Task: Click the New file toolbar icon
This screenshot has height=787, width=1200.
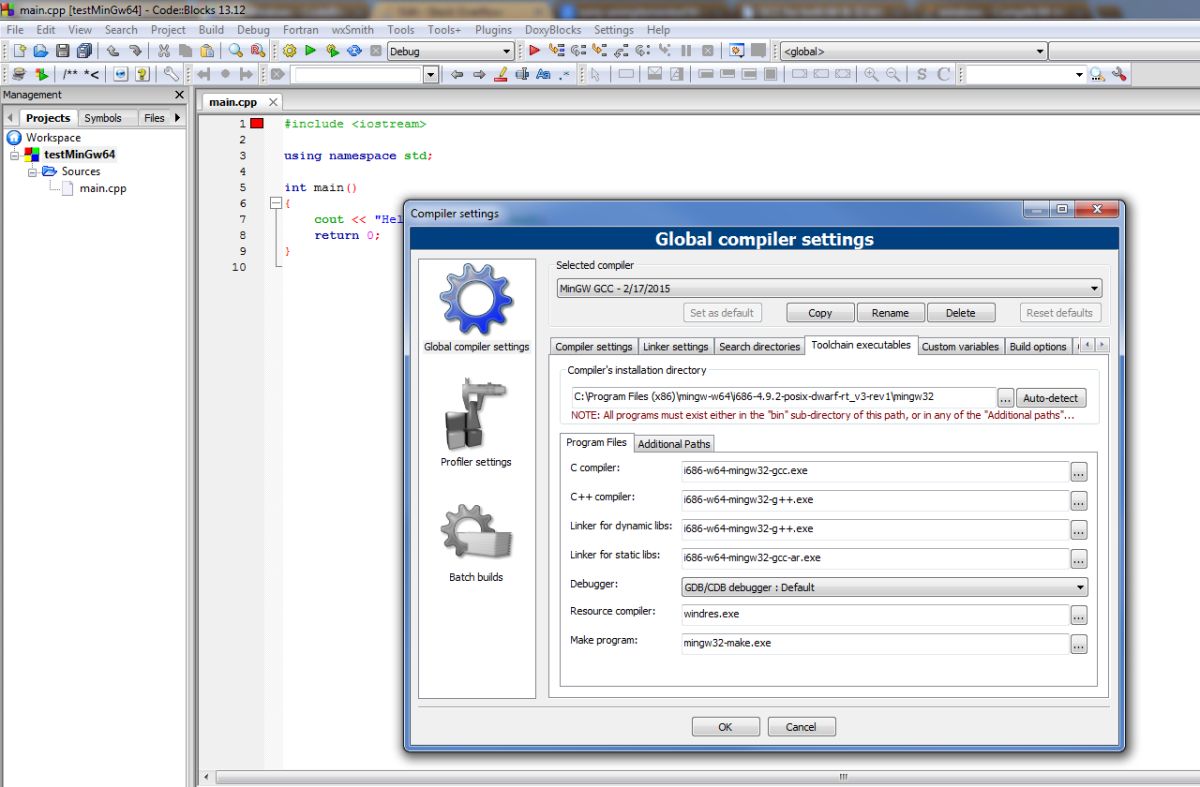Action: point(19,51)
